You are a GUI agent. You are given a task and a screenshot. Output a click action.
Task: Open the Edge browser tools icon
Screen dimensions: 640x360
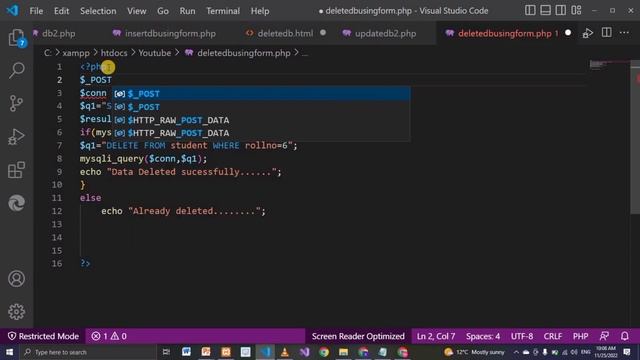coord(16,203)
